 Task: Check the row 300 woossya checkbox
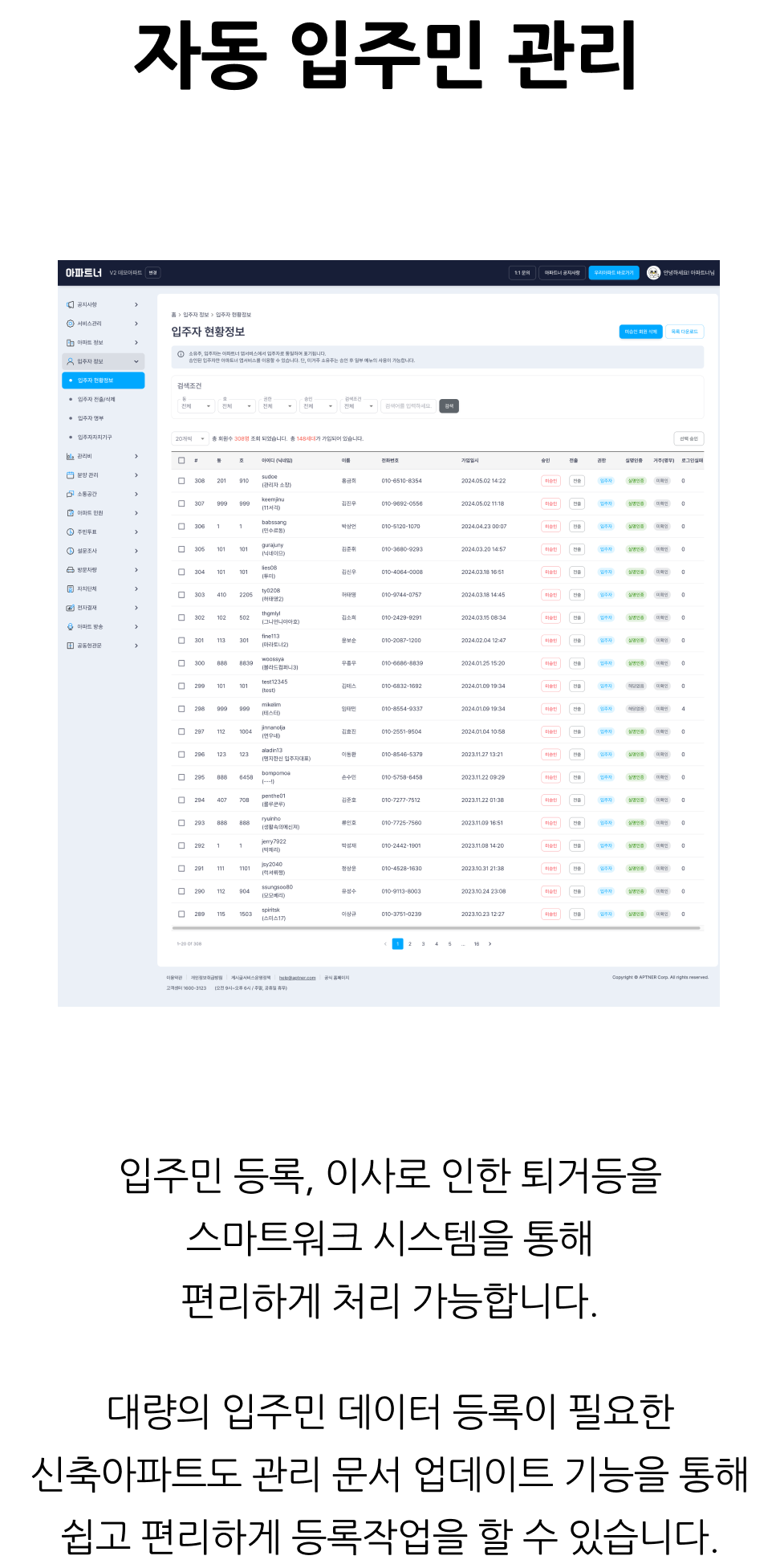pyautogui.click(x=181, y=663)
